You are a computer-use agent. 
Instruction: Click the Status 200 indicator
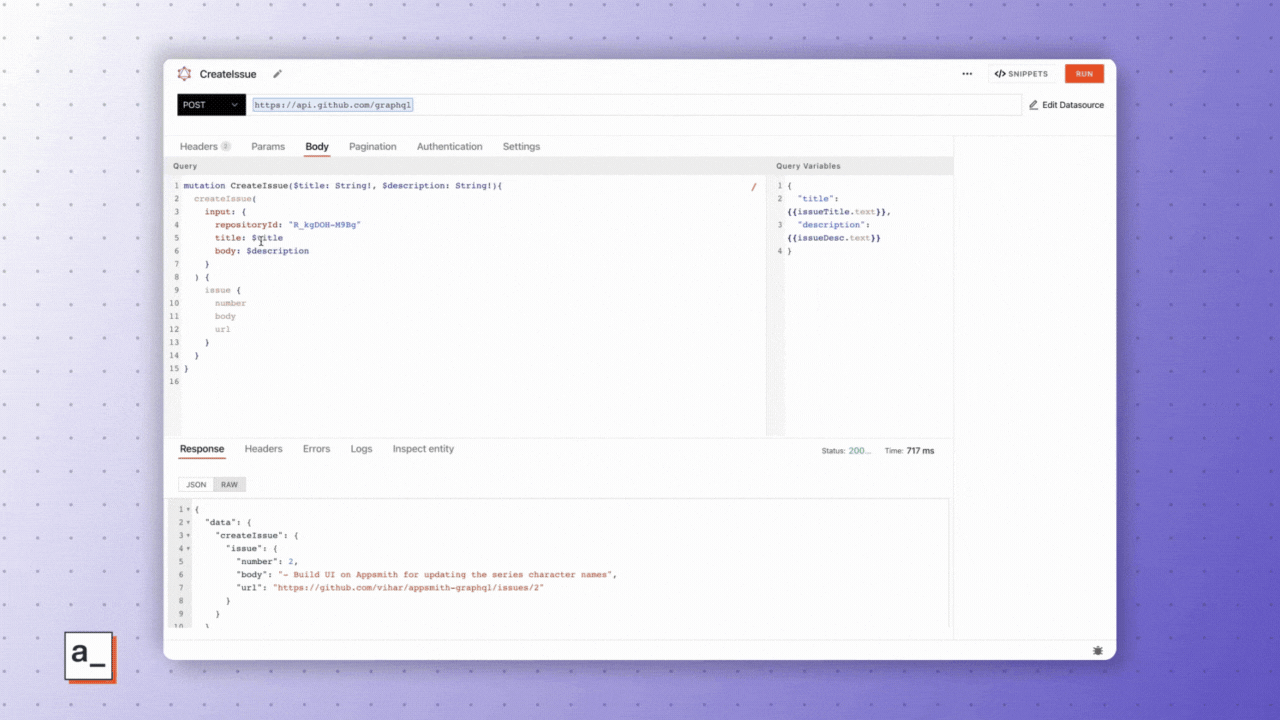click(x=846, y=451)
